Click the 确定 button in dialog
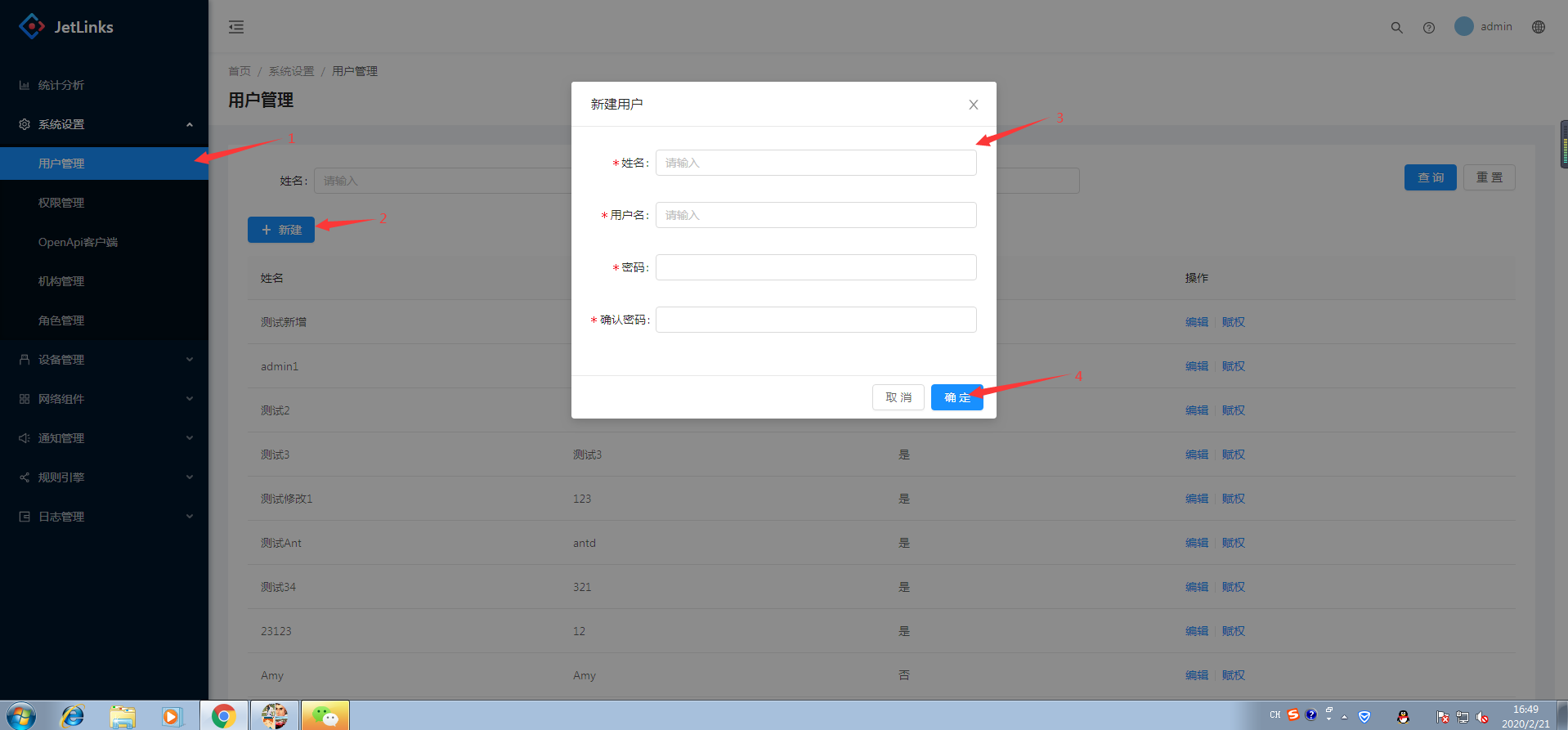The image size is (1568, 730). tap(956, 397)
